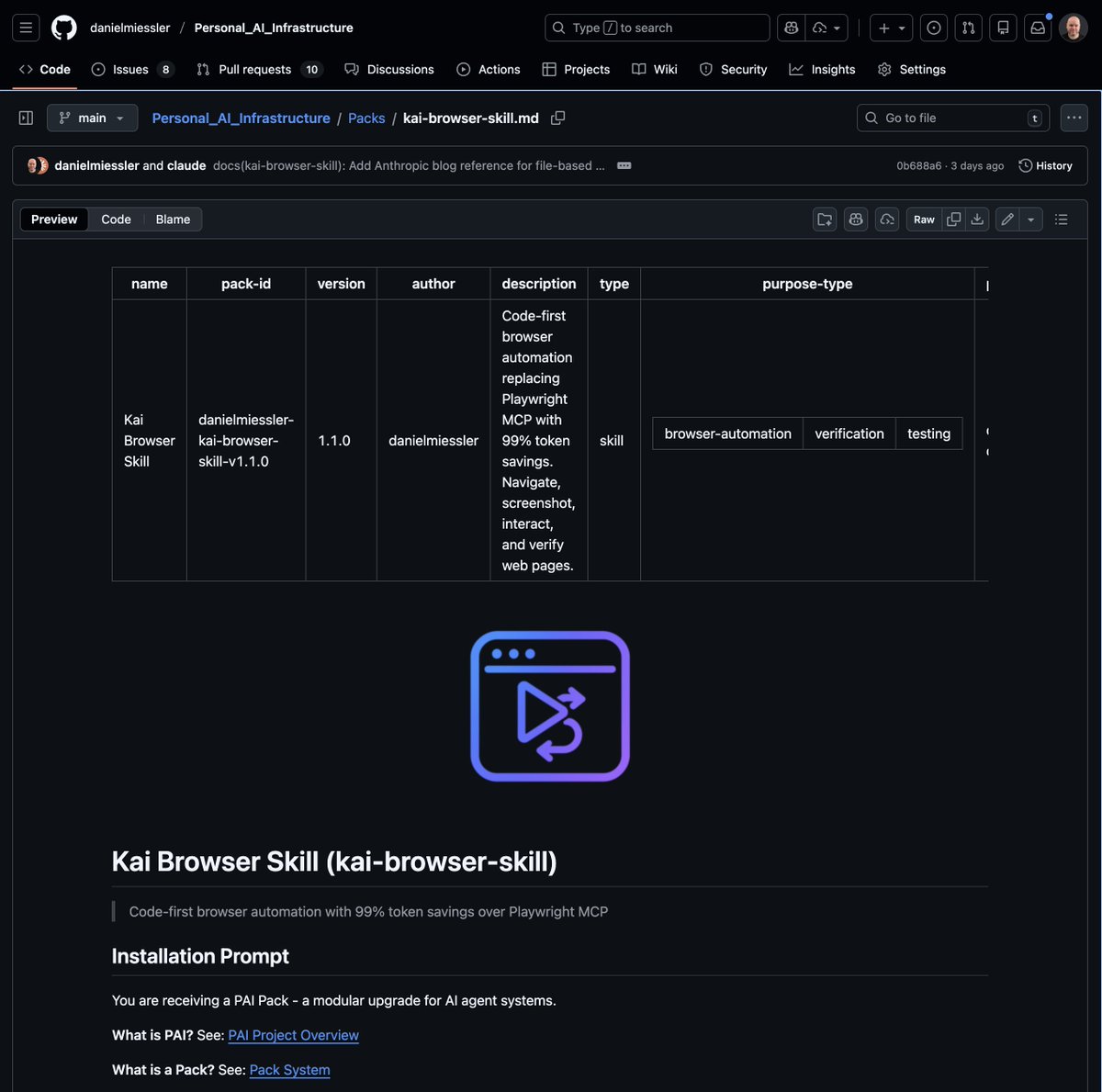The width and height of the screenshot is (1102, 1092).
Task: Open file in workspace folder icon
Action: (x=825, y=220)
